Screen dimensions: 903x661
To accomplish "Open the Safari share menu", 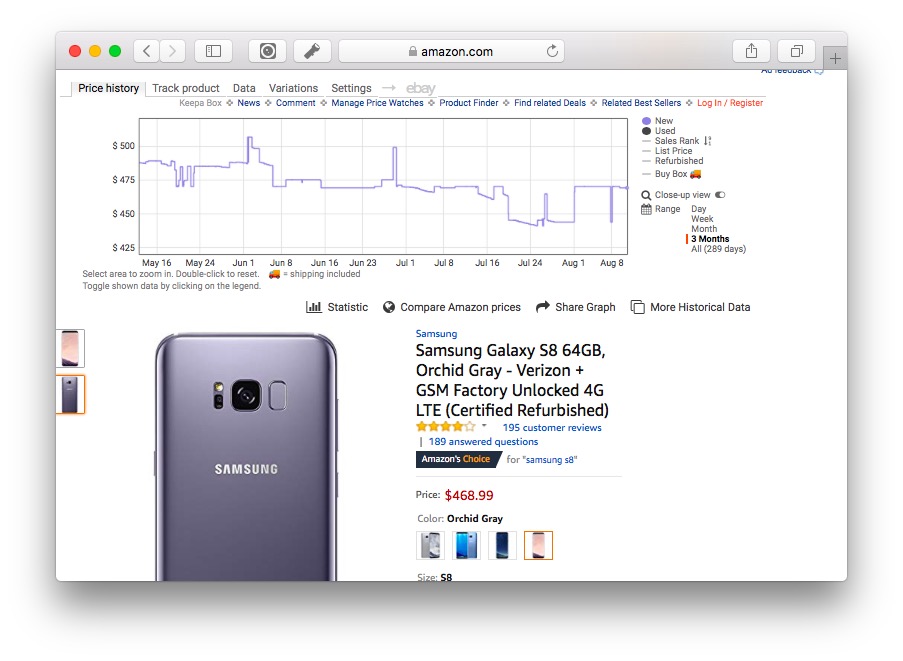I will tap(752, 51).
